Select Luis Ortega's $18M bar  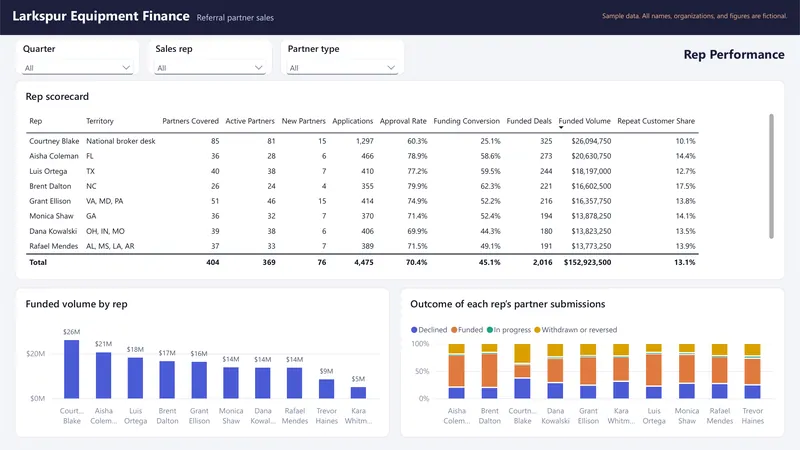point(135,378)
